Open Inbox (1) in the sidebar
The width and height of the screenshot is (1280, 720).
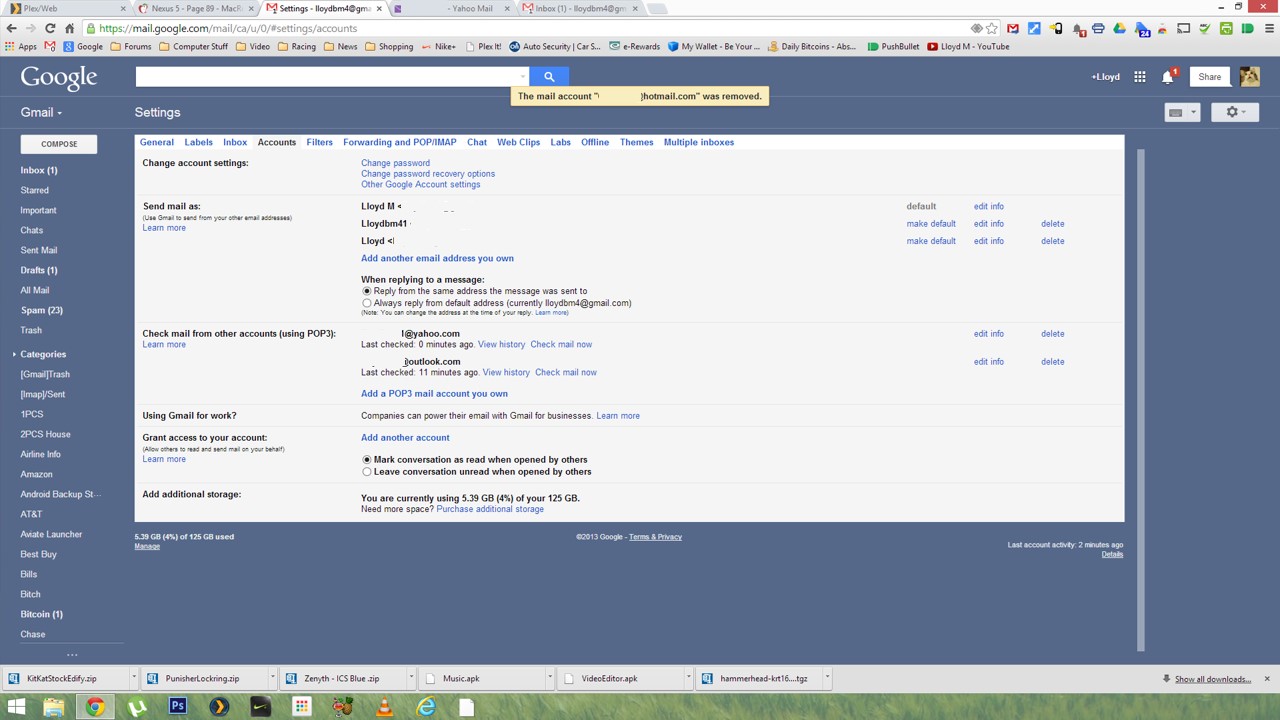(x=39, y=170)
